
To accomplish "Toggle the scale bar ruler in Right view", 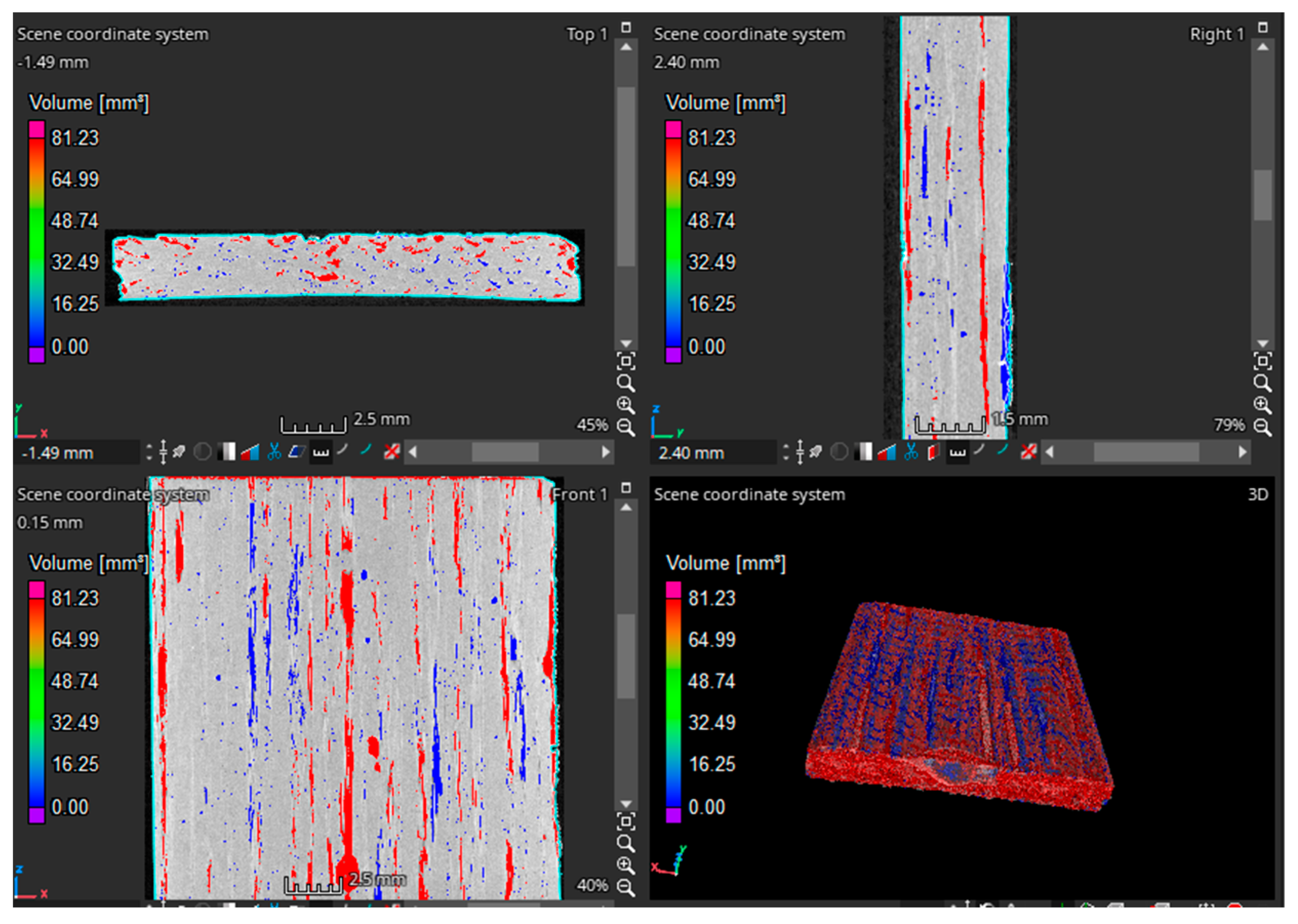I will click(958, 453).
